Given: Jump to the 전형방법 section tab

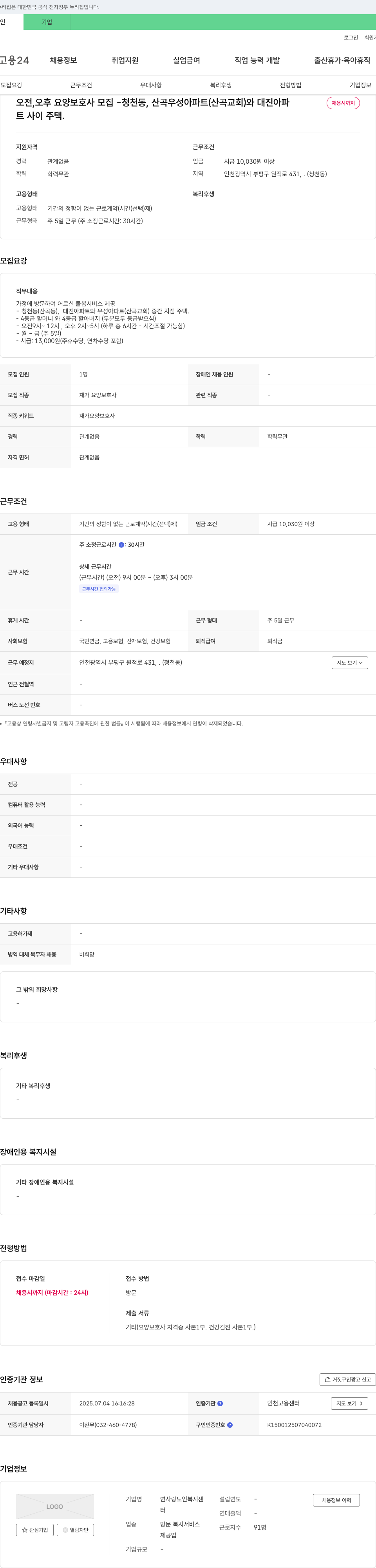Looking at the screenshot, I should click(x=290, y=85).
